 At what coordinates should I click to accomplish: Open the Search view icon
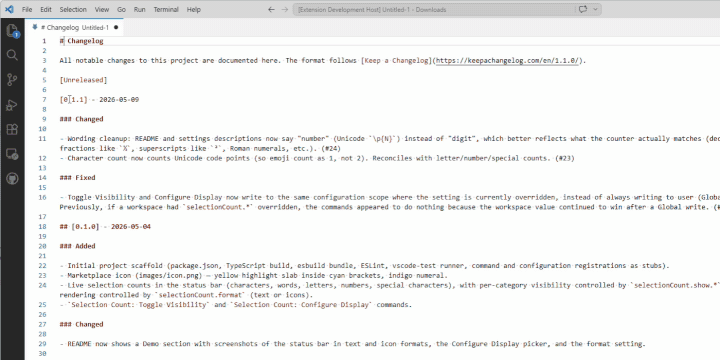point(12,56)
